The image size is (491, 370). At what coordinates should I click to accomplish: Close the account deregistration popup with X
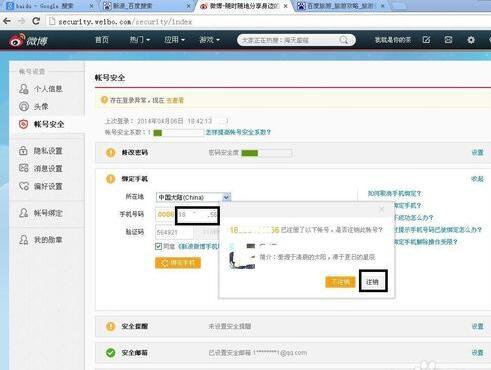(x=382, y=209)
